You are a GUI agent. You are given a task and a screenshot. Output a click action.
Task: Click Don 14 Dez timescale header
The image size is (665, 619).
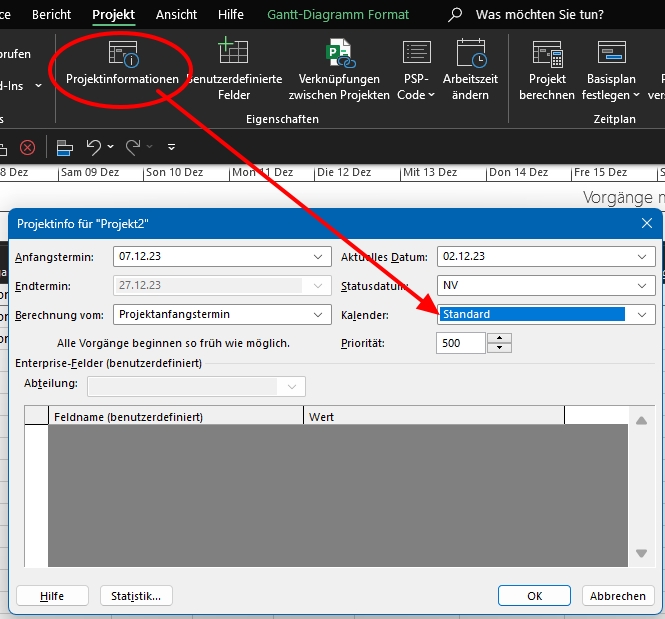coord(519,172)
